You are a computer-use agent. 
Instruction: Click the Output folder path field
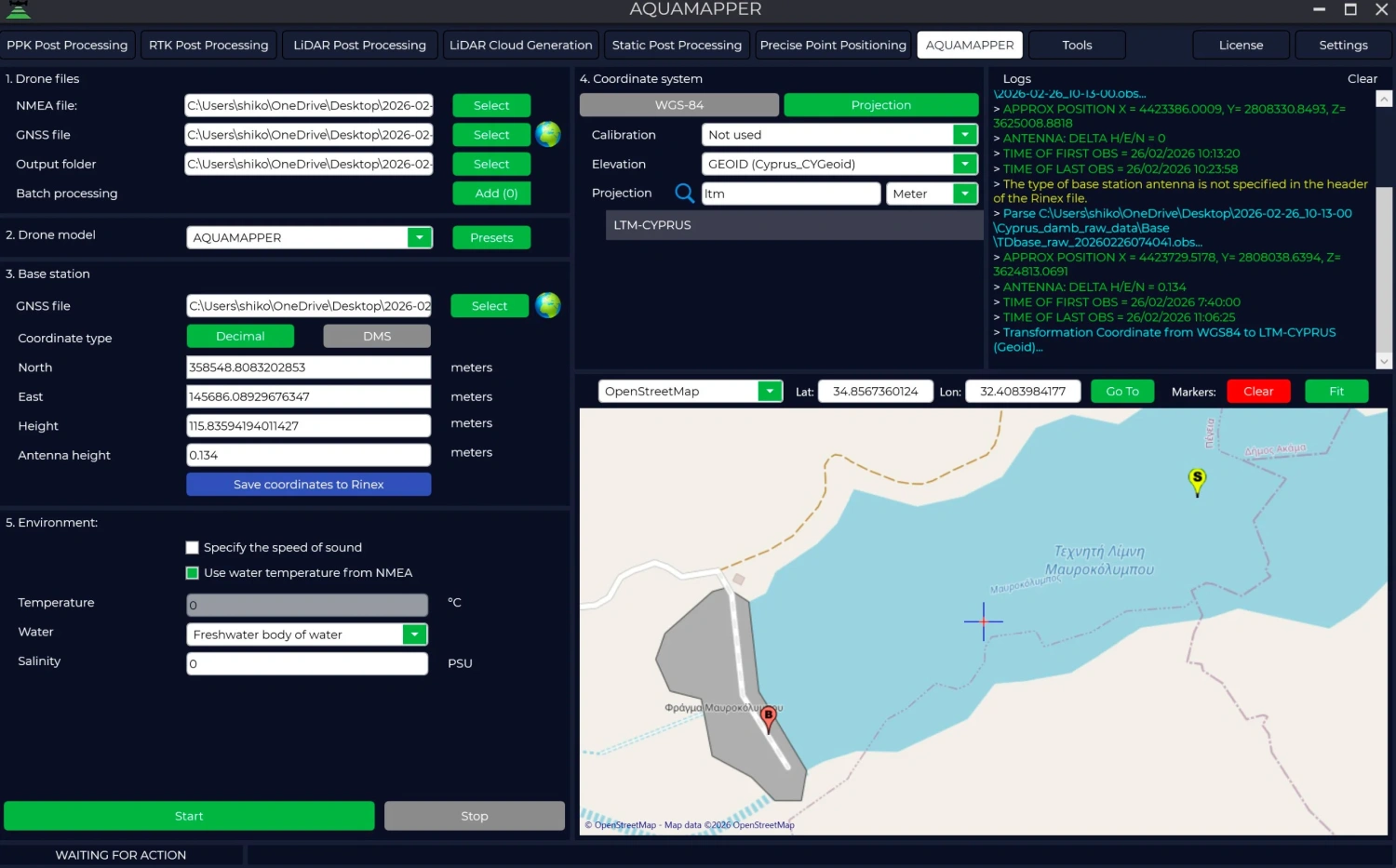[309, 164]
